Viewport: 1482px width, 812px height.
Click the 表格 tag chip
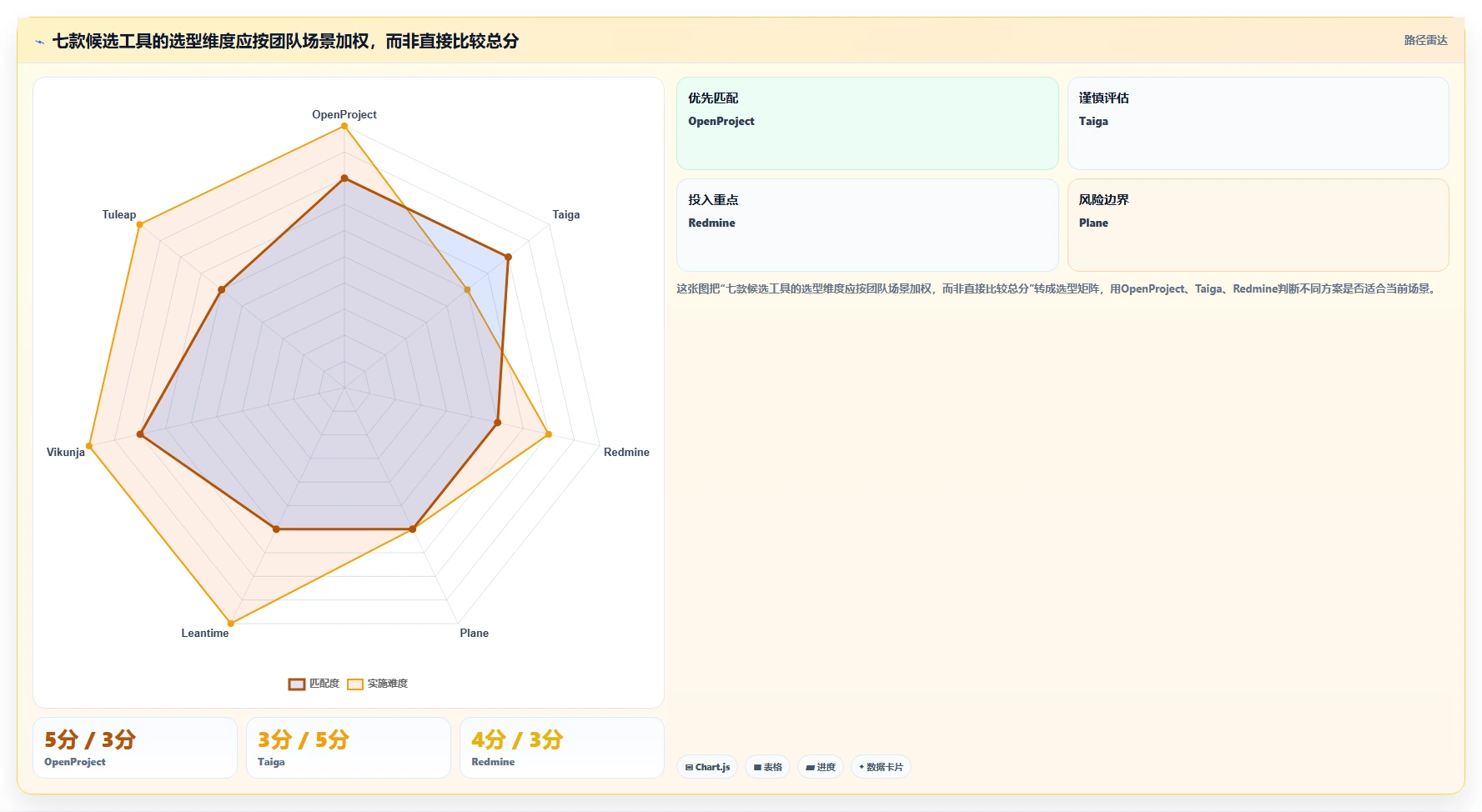pyautogui.click(x=767, y=767)
